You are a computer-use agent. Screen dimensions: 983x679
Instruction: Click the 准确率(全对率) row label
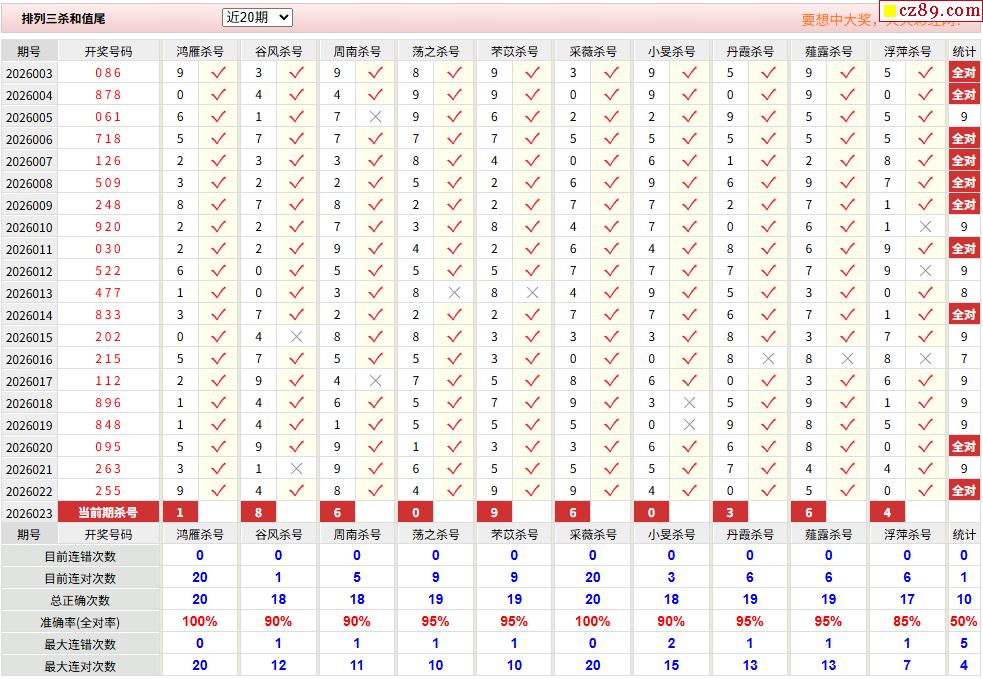click(80, 622)
